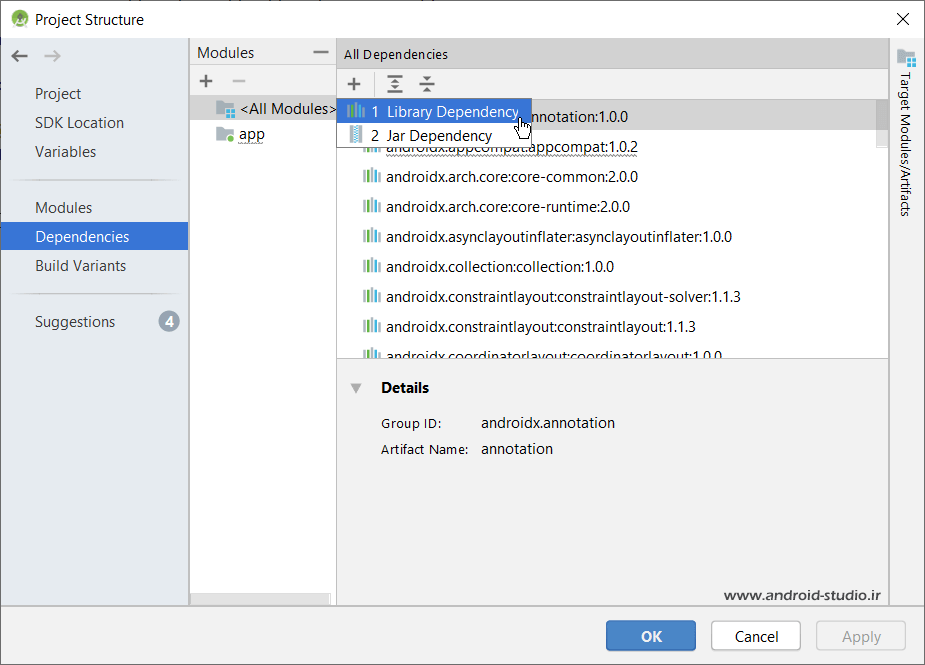Click the All Modules folder icon

coord(225,109)
